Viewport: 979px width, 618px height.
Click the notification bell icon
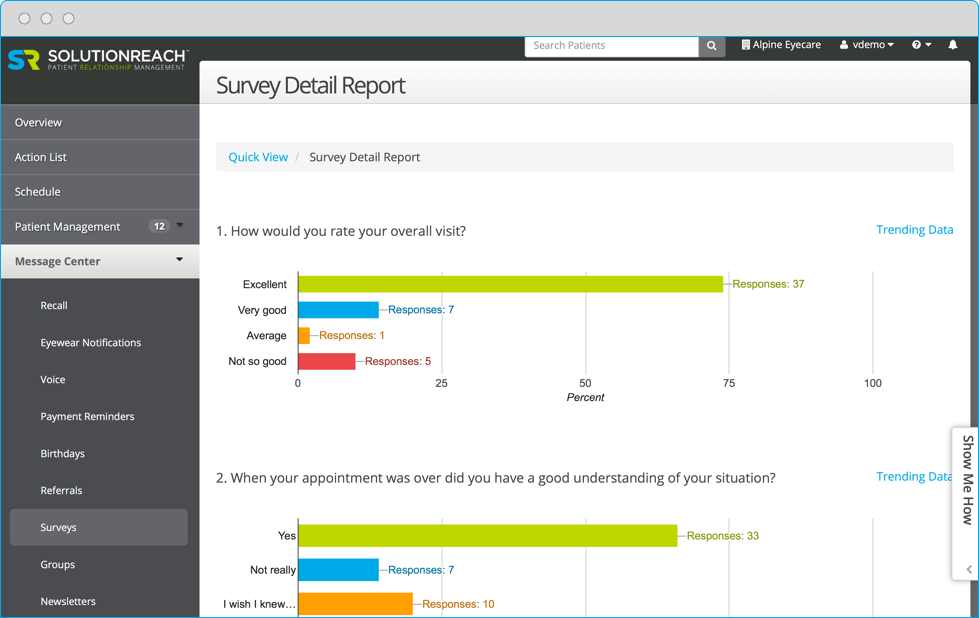(952, 44)
